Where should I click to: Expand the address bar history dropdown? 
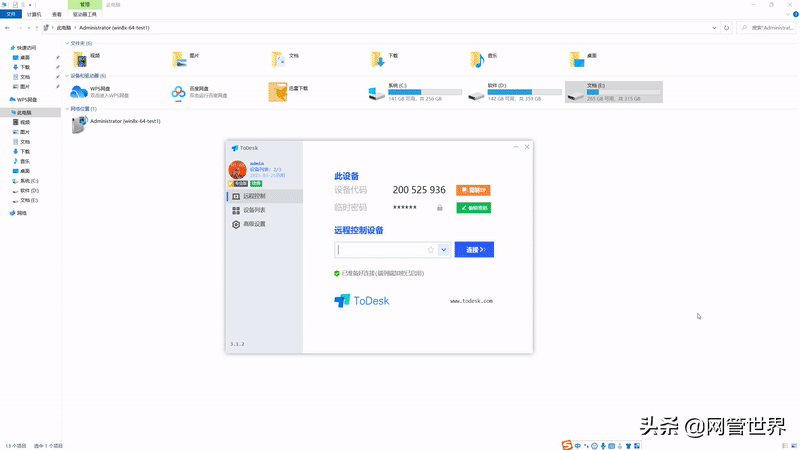[714, 28]
